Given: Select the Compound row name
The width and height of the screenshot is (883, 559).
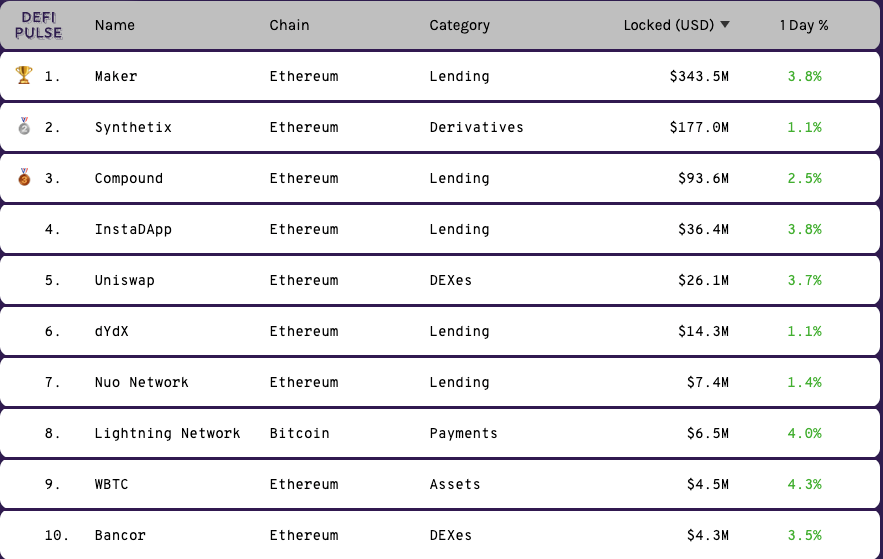Looking at the screenshot, I should click(128, 178).
